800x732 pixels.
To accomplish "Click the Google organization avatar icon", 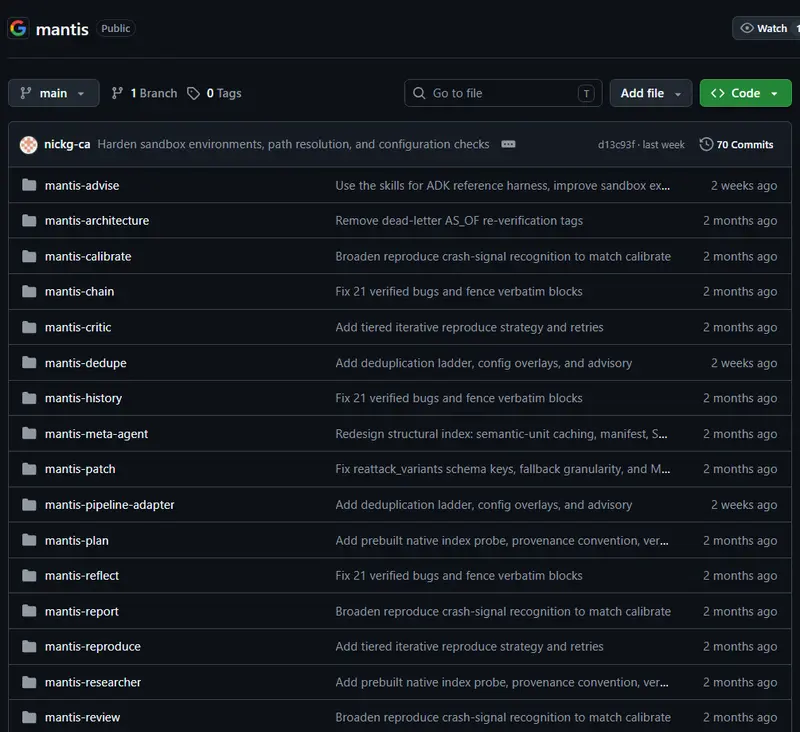I will (x=18, y=29).
